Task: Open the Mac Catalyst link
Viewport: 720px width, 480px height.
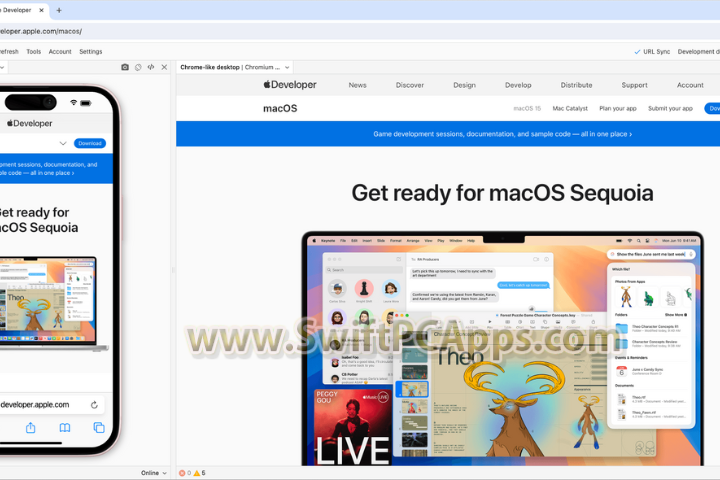Action: coord(570,108)
